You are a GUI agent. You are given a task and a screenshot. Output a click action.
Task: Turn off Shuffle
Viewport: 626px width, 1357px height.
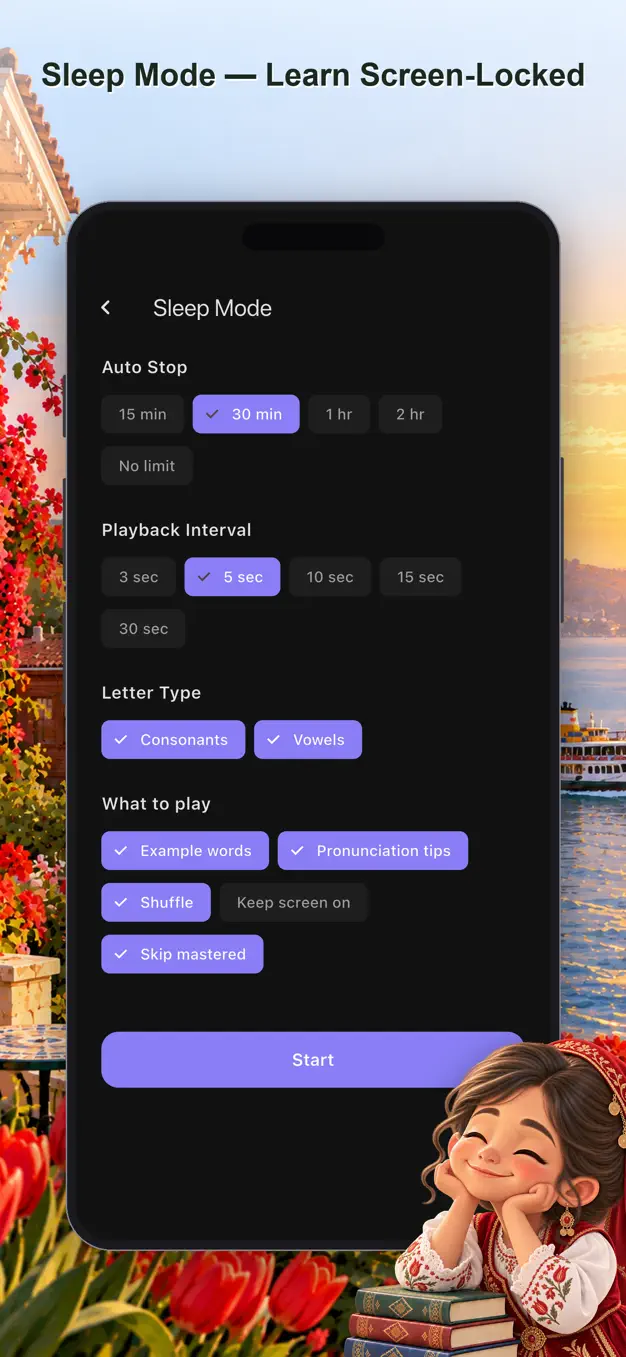[156, 902]
